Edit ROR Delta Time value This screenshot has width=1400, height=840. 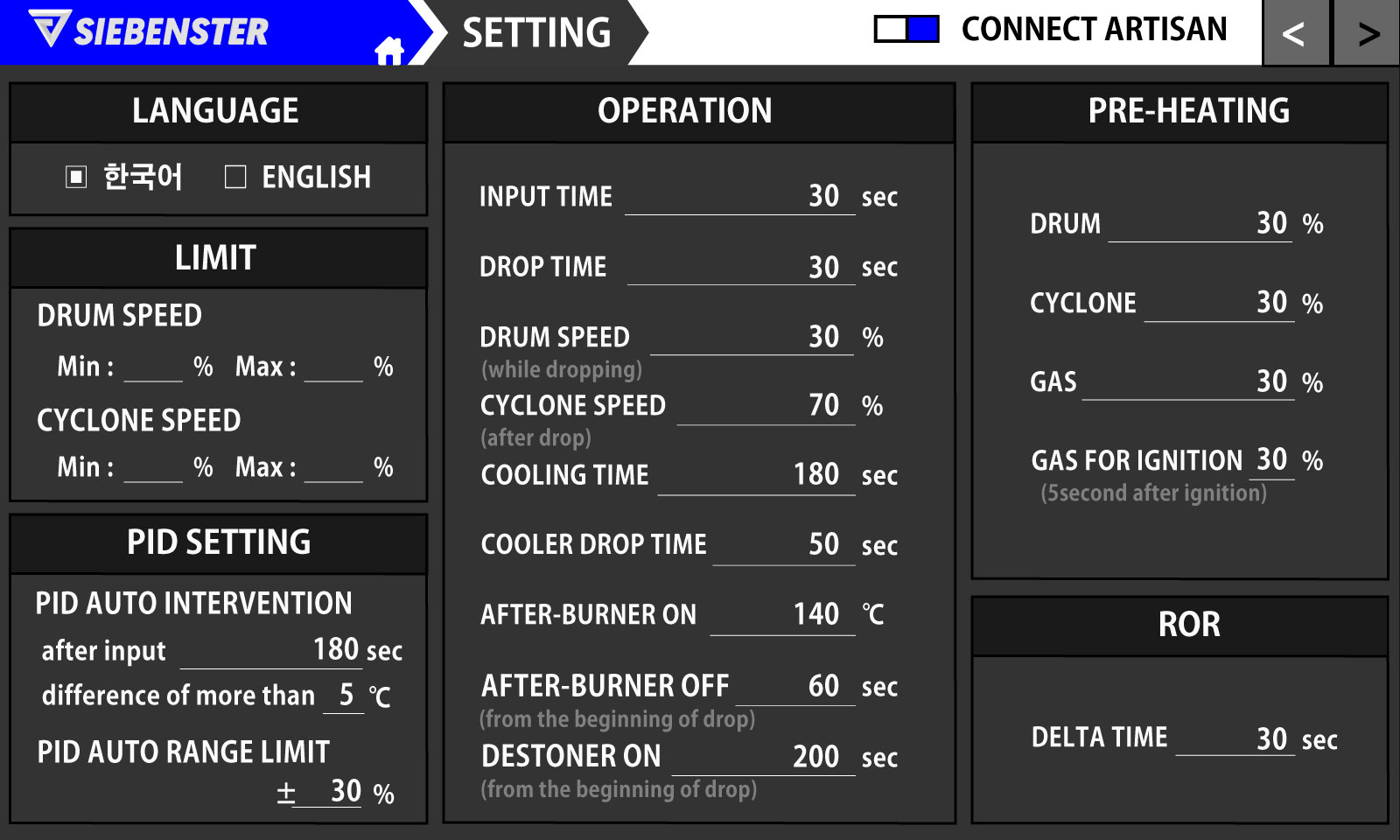coord(1235,739)
